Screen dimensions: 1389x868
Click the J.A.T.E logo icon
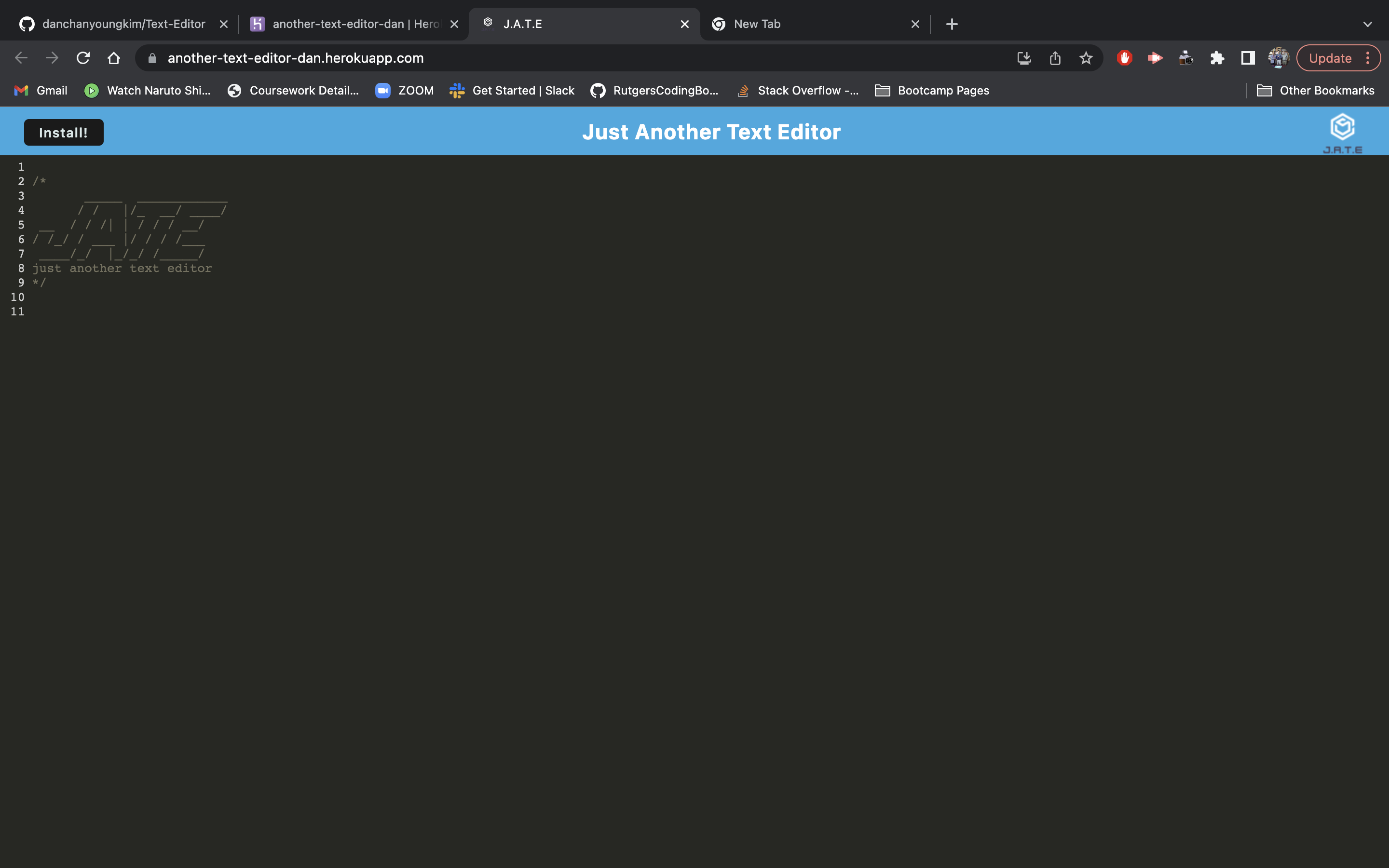1342,127
